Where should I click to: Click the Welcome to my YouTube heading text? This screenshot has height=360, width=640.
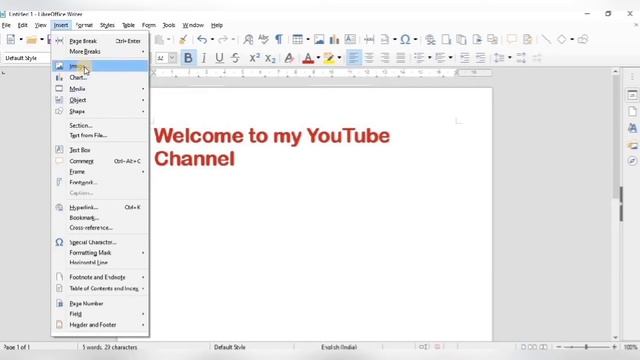[x=272, y=136]
